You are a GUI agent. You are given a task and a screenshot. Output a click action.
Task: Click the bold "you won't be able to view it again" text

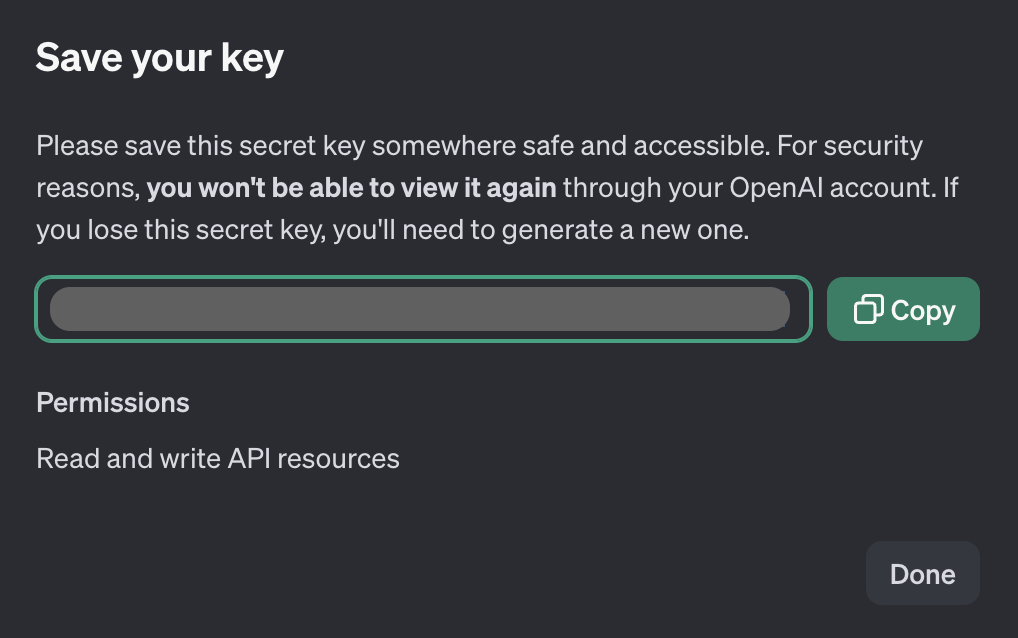[x=351, y=188]
